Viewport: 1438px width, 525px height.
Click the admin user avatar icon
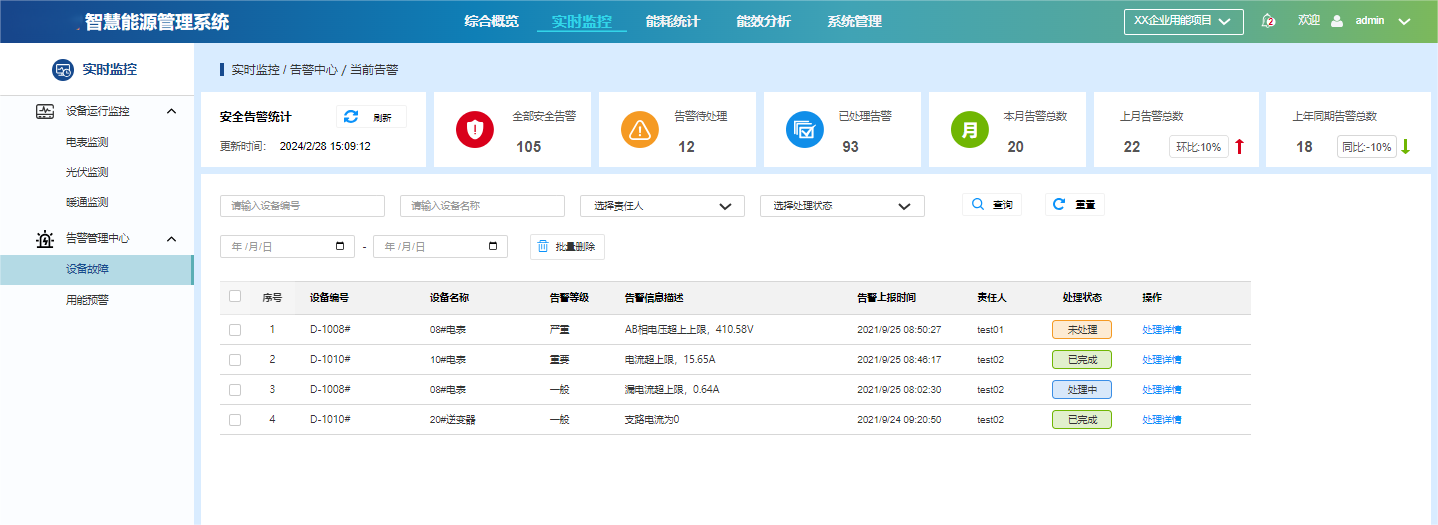1337,21
